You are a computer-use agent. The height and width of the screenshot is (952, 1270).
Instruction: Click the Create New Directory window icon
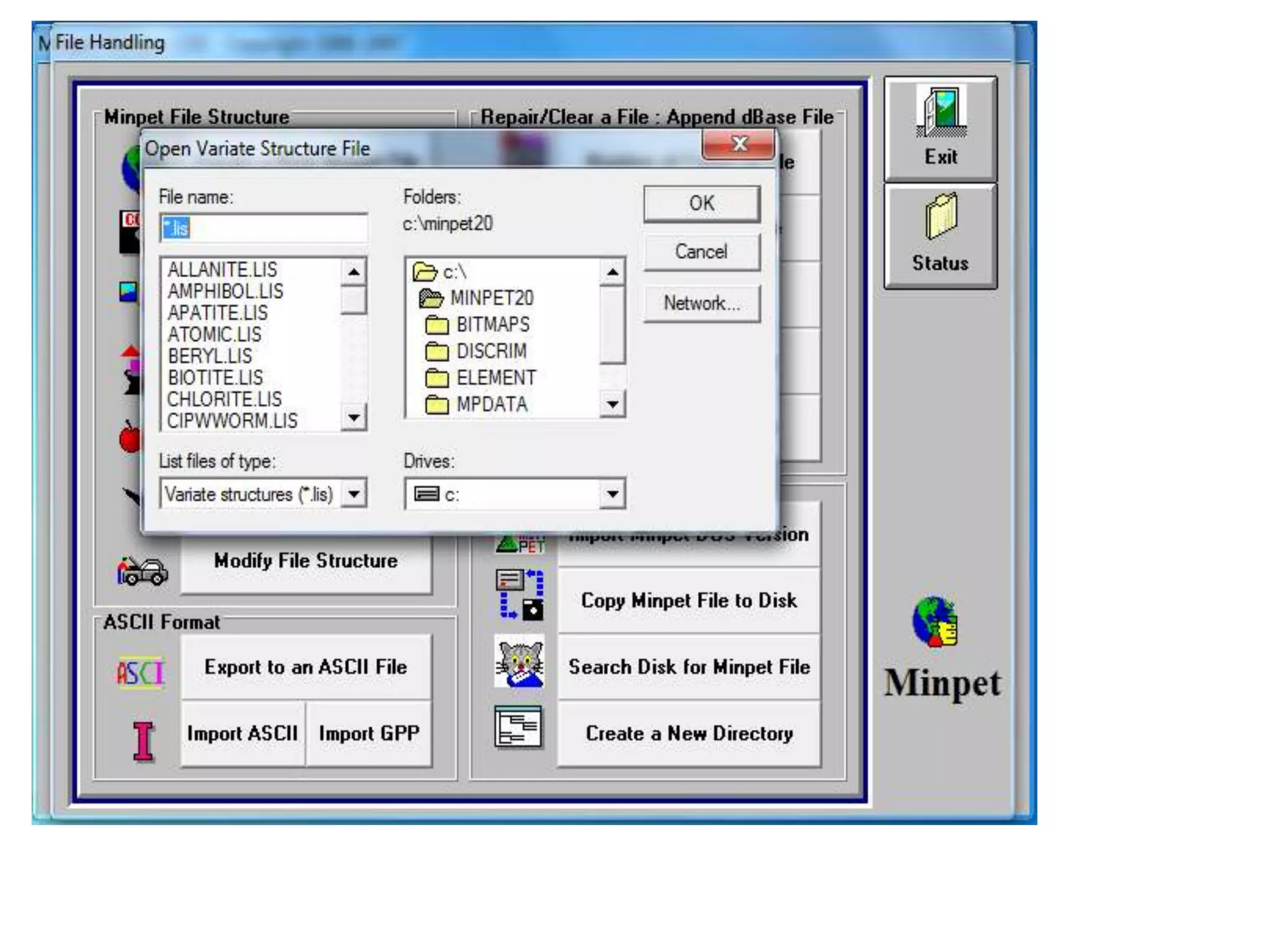click(x=518, y=726)
